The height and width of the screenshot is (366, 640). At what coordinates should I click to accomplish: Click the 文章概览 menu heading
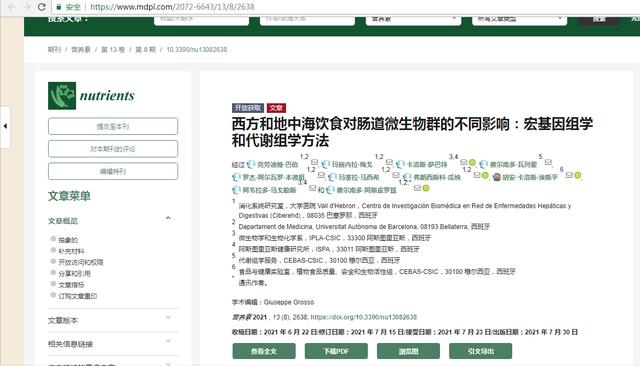[x=63, y=221]
